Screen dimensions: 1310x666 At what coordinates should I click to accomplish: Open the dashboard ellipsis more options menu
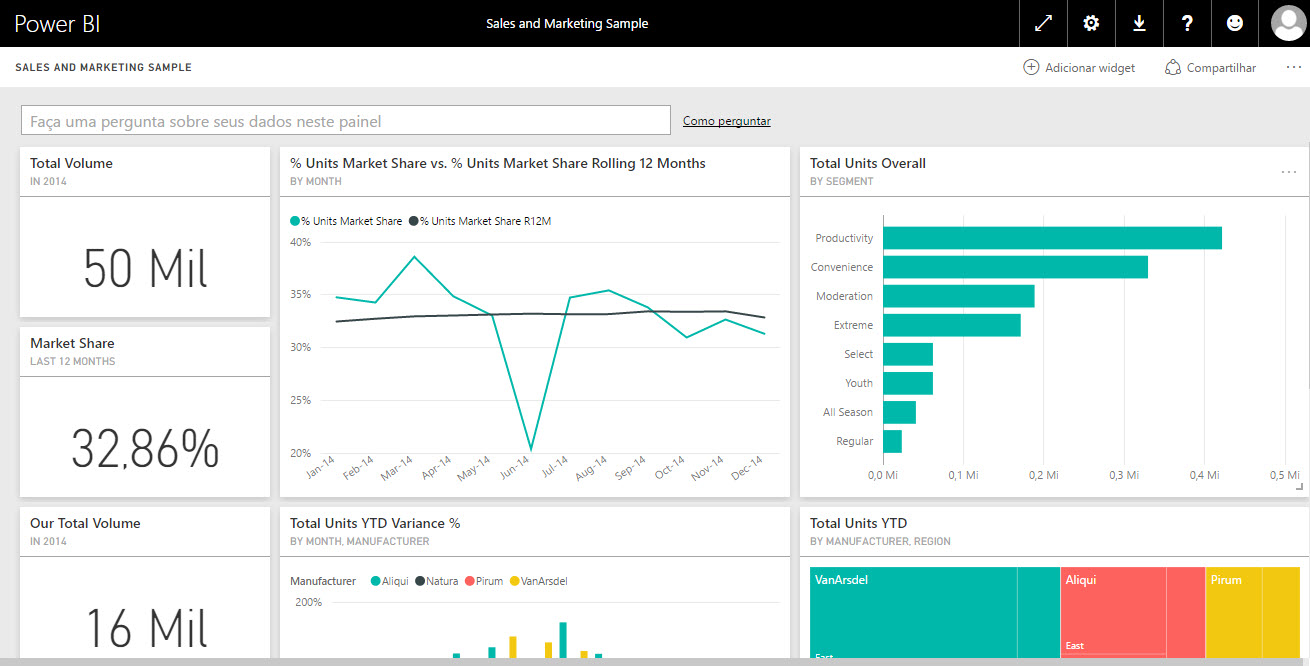click(1293, 67)
